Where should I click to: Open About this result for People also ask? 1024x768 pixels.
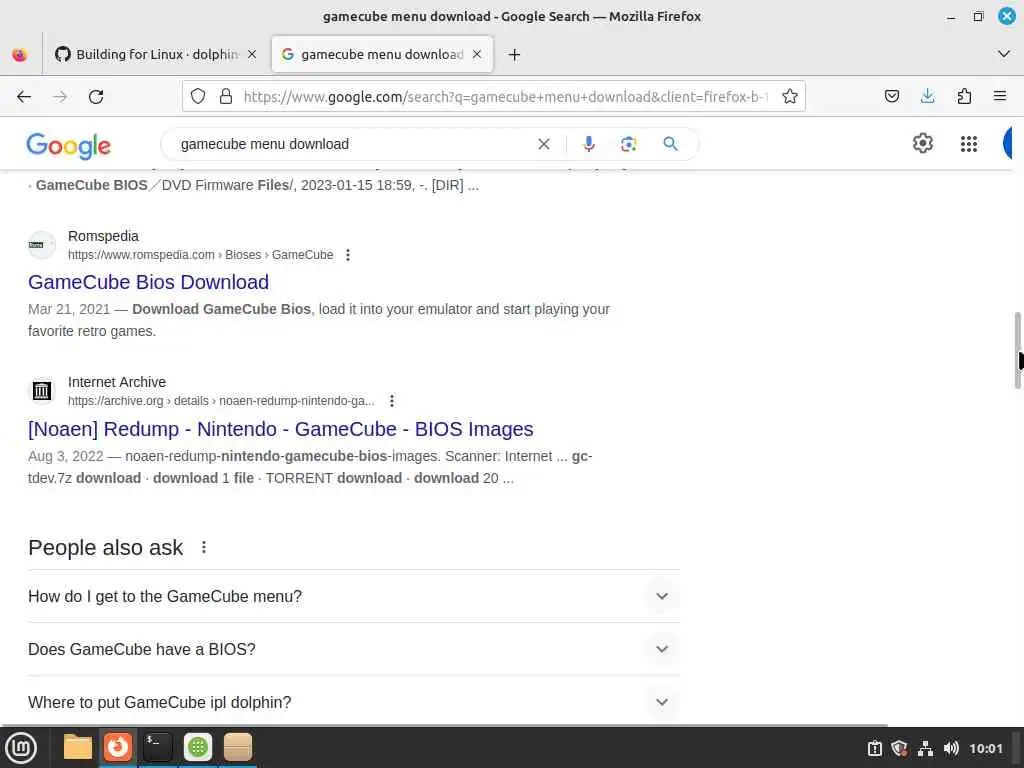(x=204, y=547)
